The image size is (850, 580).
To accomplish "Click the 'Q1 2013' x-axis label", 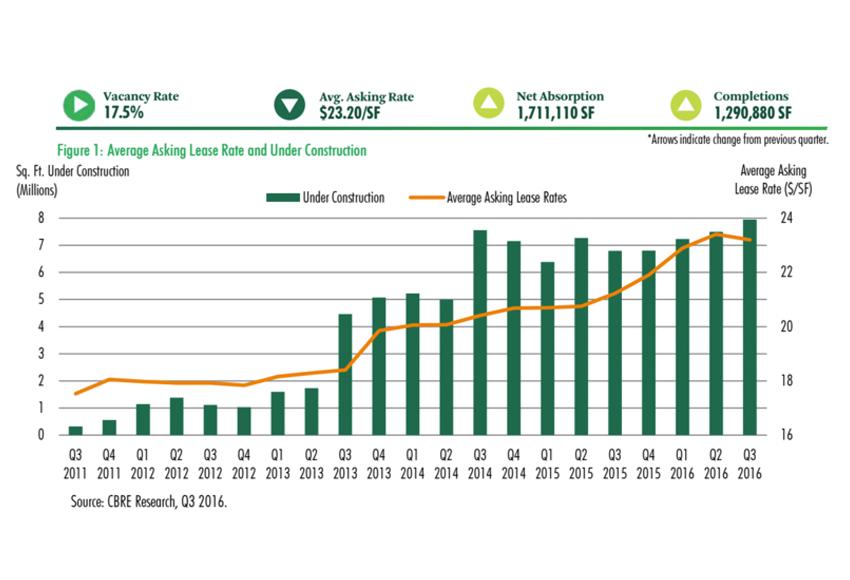I will (x=278, y=465).
